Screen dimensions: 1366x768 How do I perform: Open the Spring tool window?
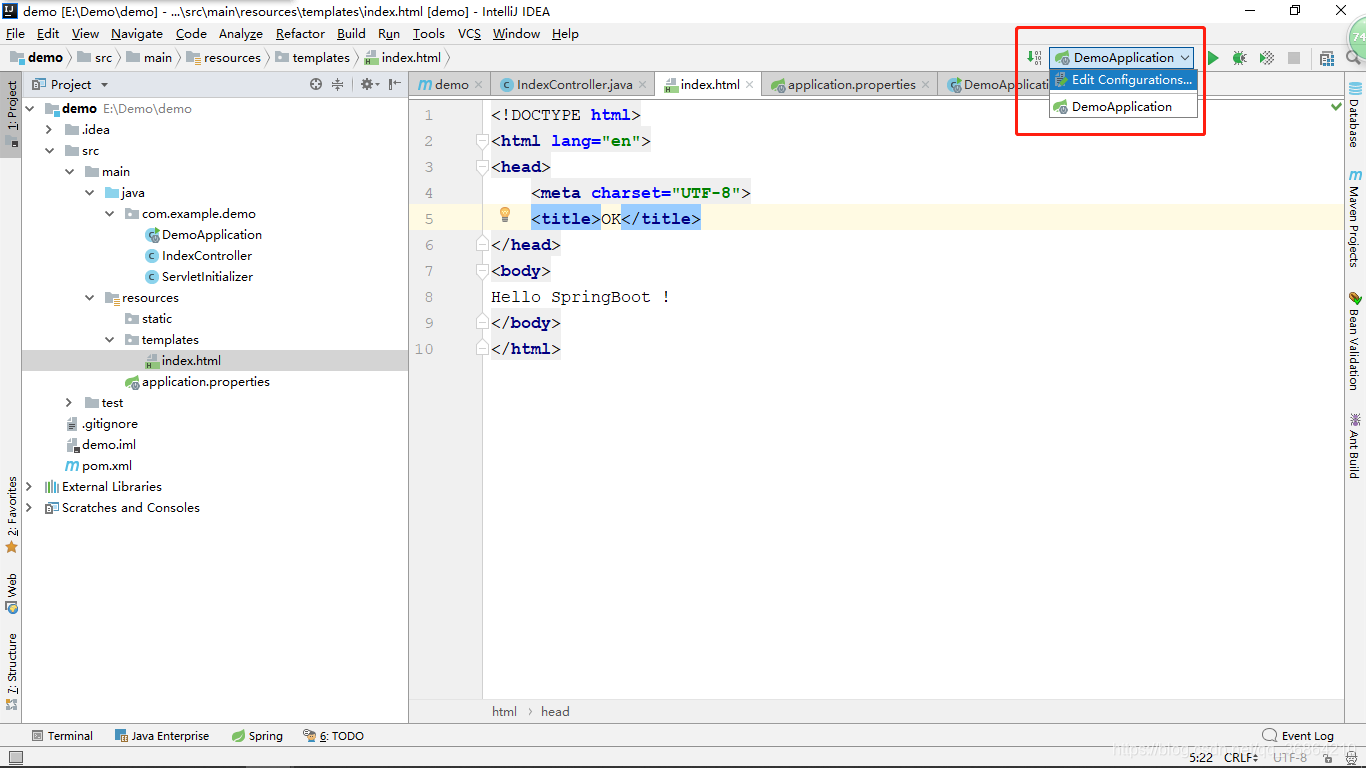coord(257,736)
